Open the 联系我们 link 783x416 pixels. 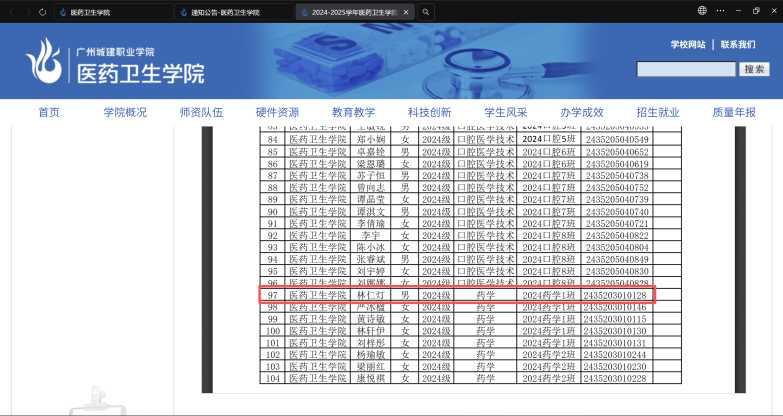pos(738,45)
